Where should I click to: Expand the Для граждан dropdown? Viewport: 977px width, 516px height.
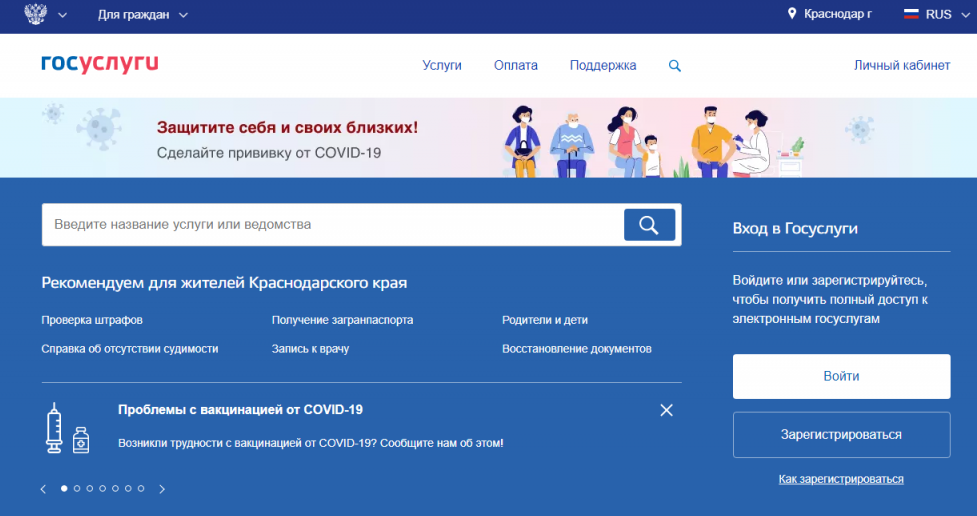coord(142,15)
